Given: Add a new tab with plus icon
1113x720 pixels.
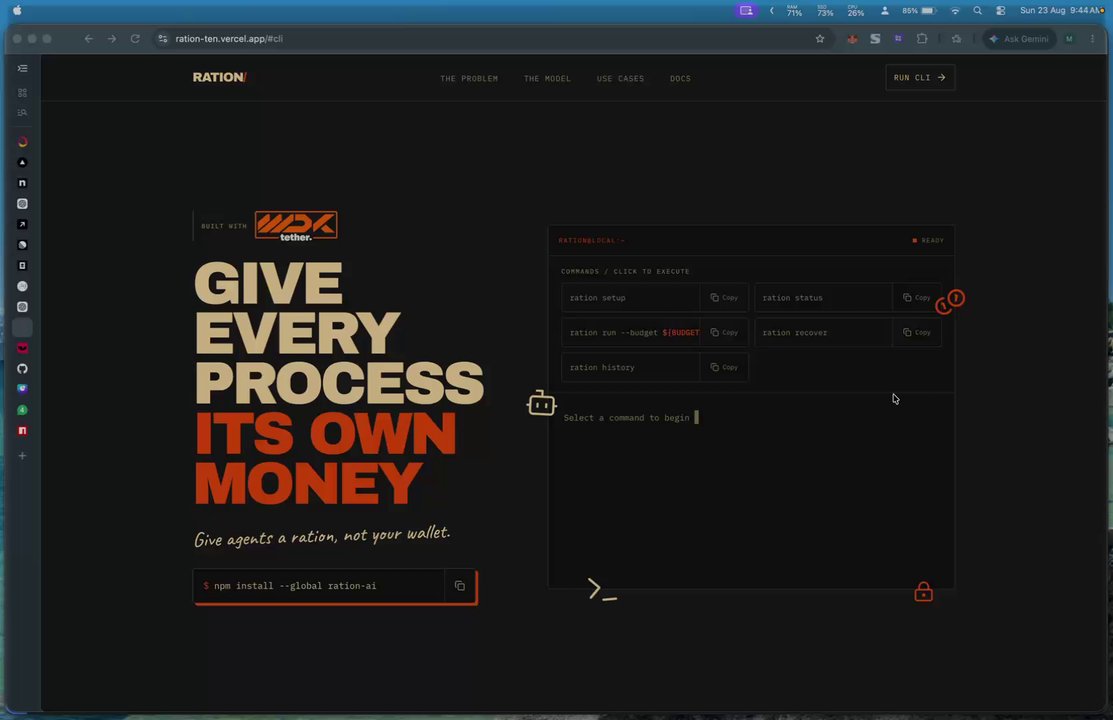Looking at the screenshot, I should pos(23,456).
